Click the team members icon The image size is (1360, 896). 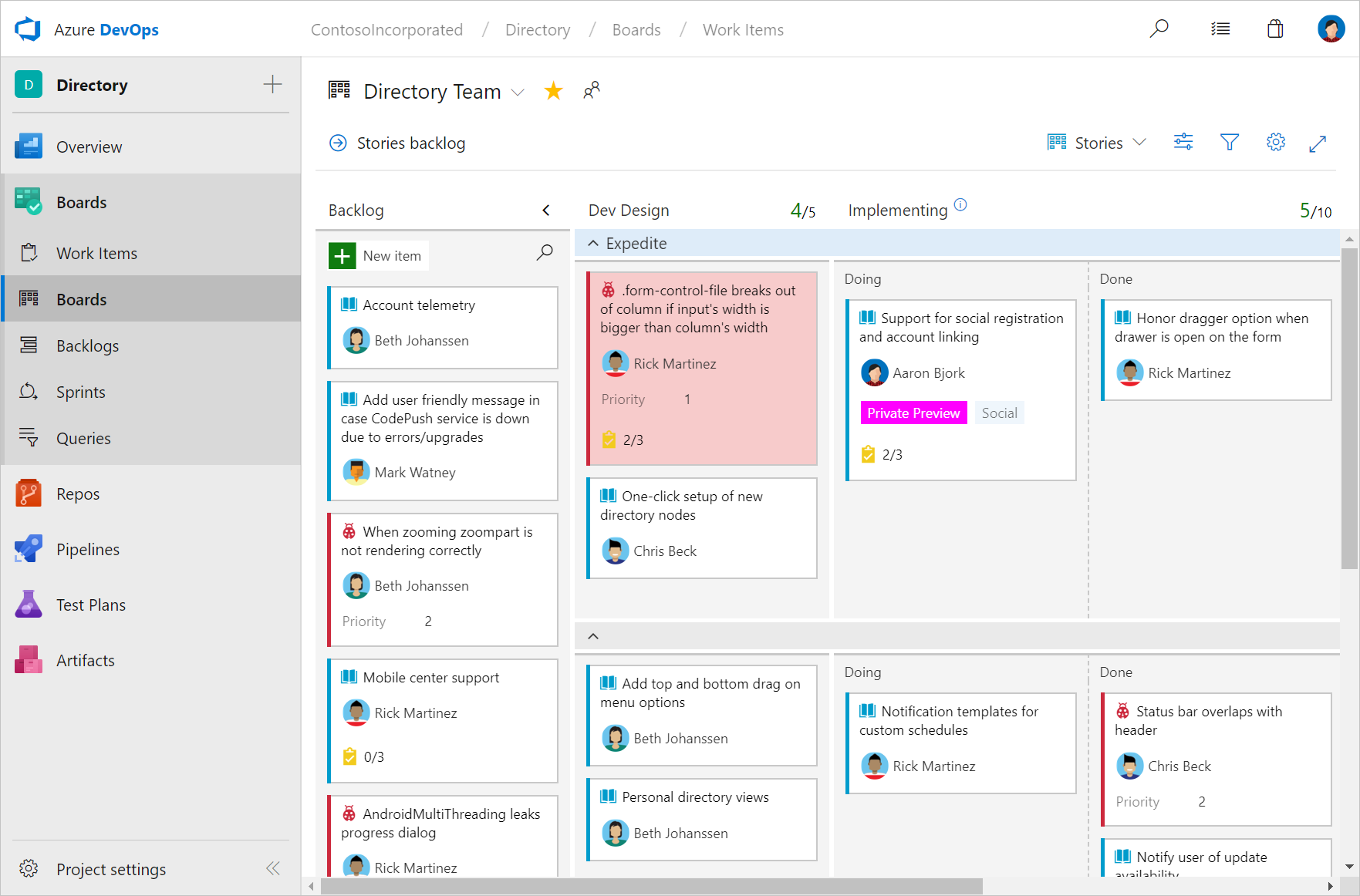pos(592,91)
